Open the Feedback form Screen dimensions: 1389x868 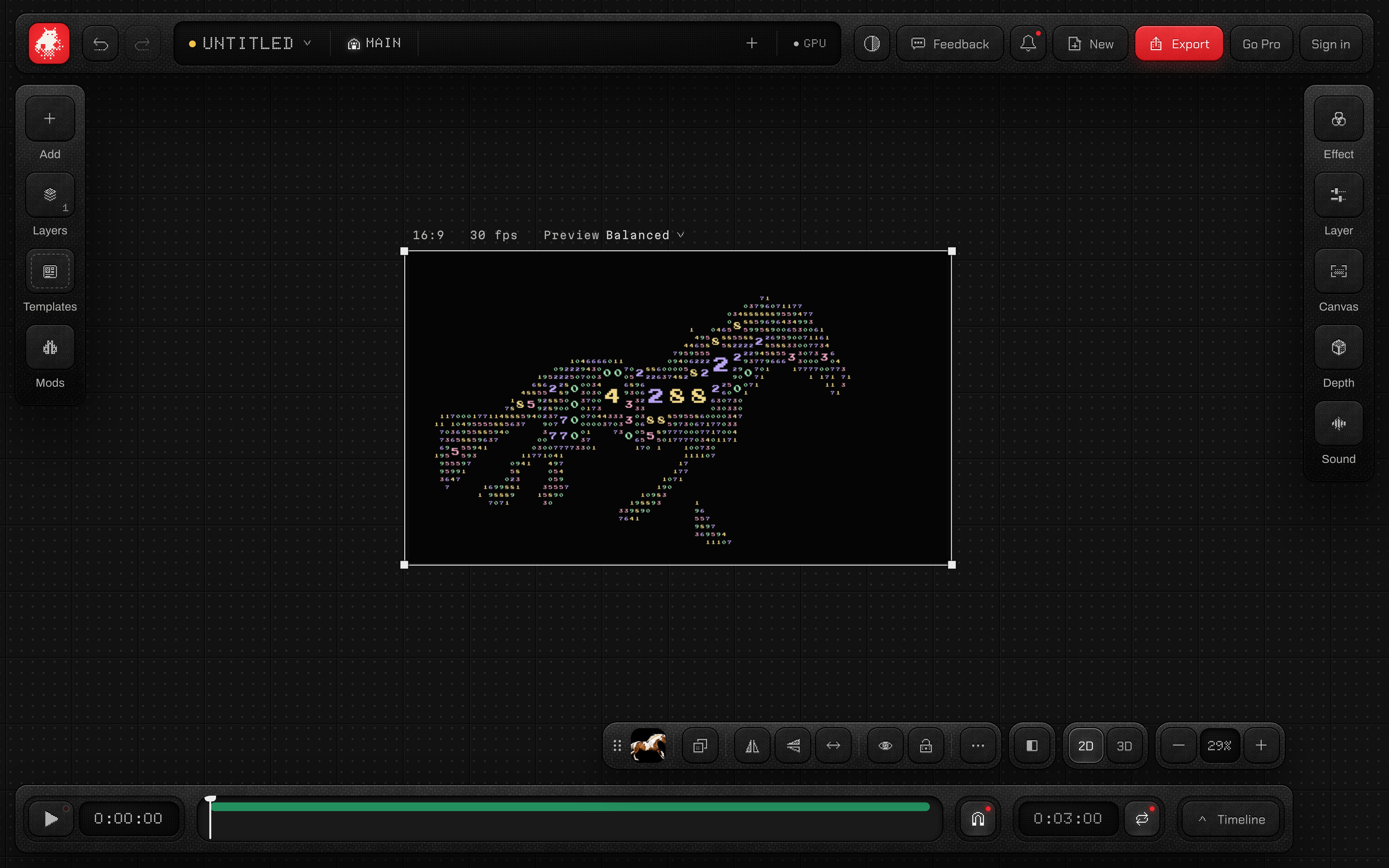tap(950, 44)
